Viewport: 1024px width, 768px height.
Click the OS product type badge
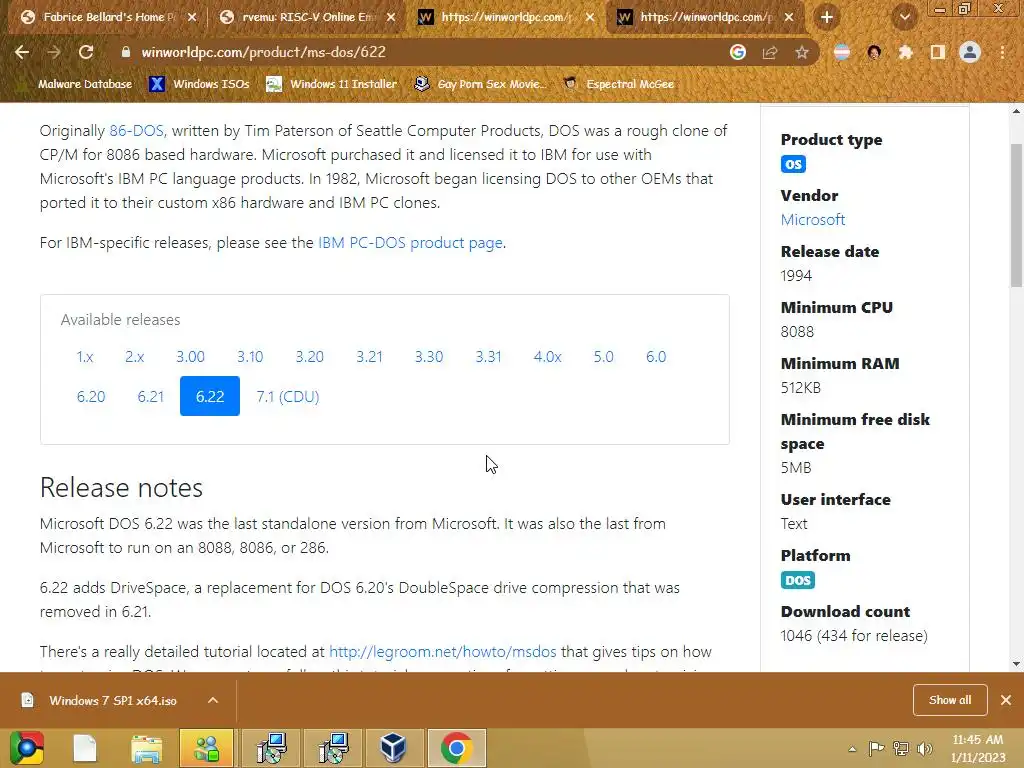[793, 164]
